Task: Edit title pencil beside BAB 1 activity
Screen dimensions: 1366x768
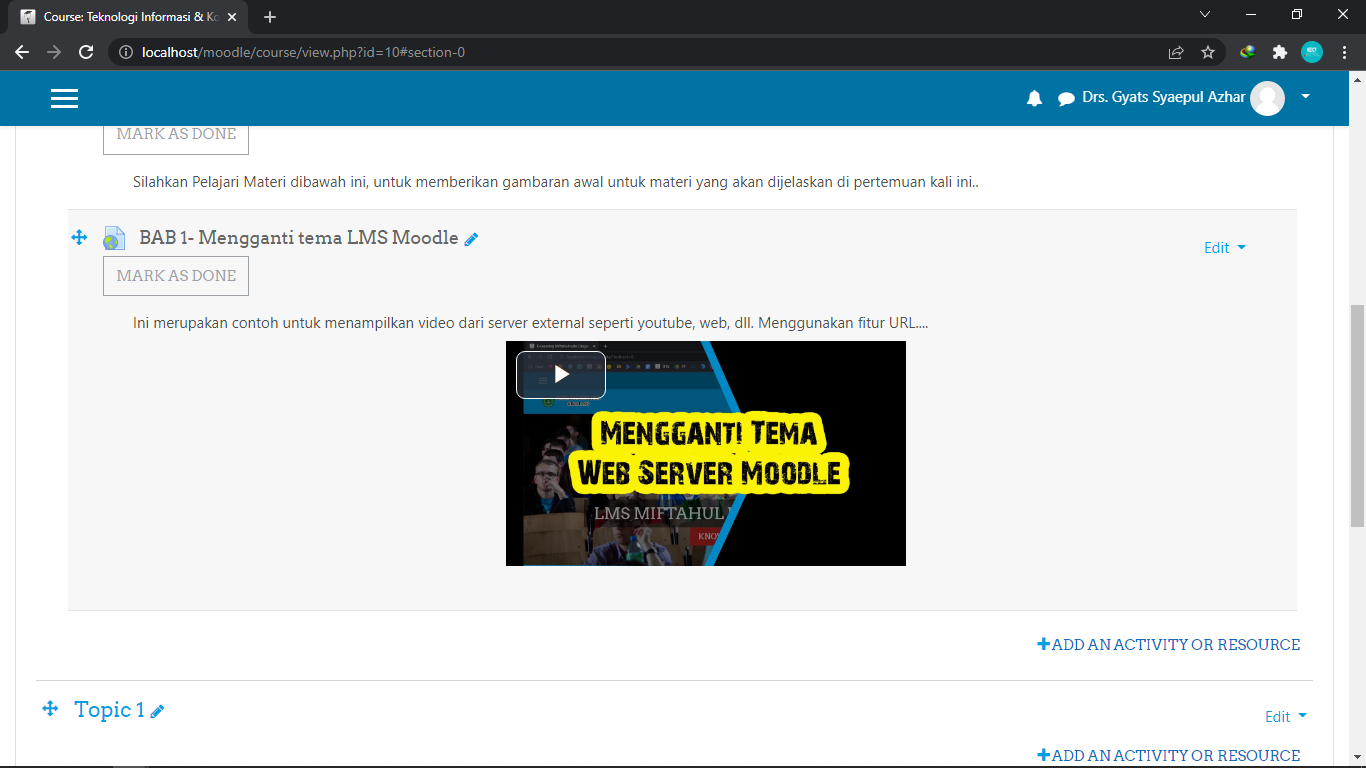Action: click(x=472, y=239)
